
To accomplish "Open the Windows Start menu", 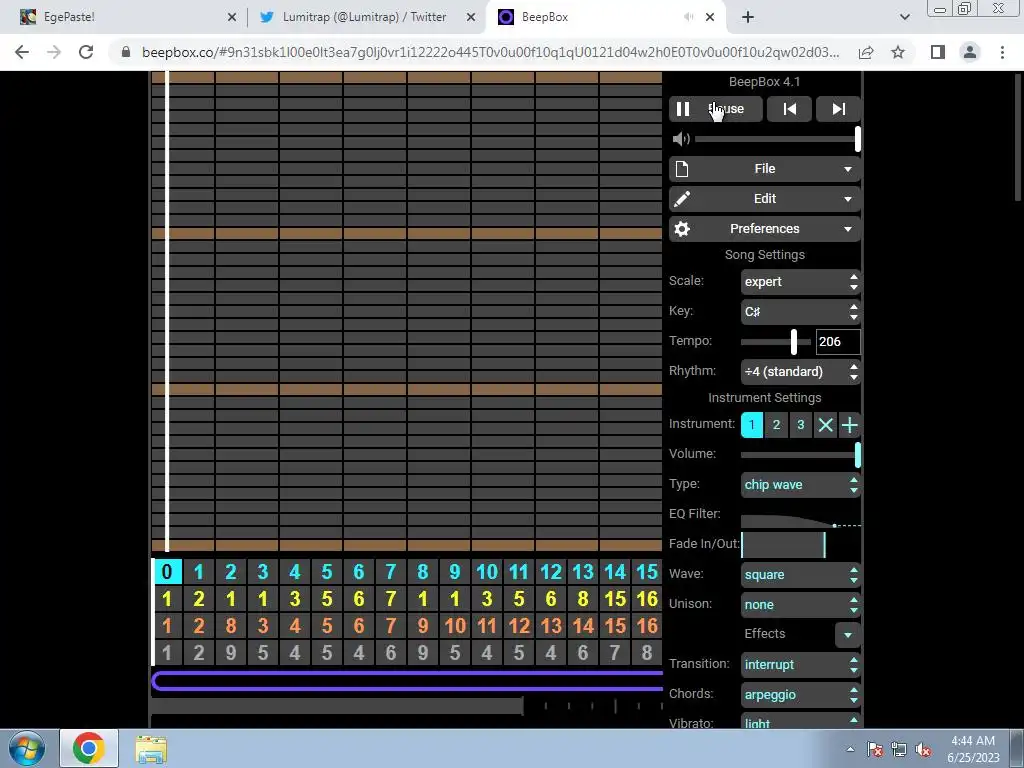I will click(x=26, y=748).
